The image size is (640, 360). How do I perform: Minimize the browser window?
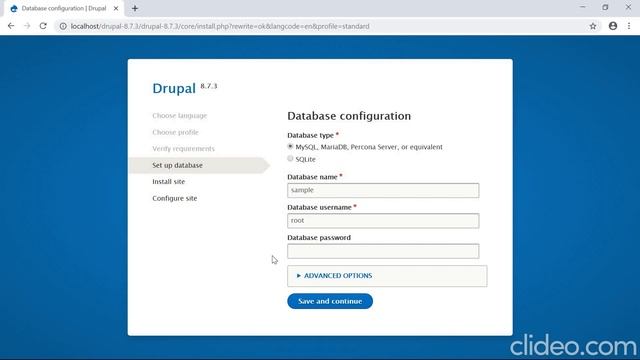click(x=582, y=7)
